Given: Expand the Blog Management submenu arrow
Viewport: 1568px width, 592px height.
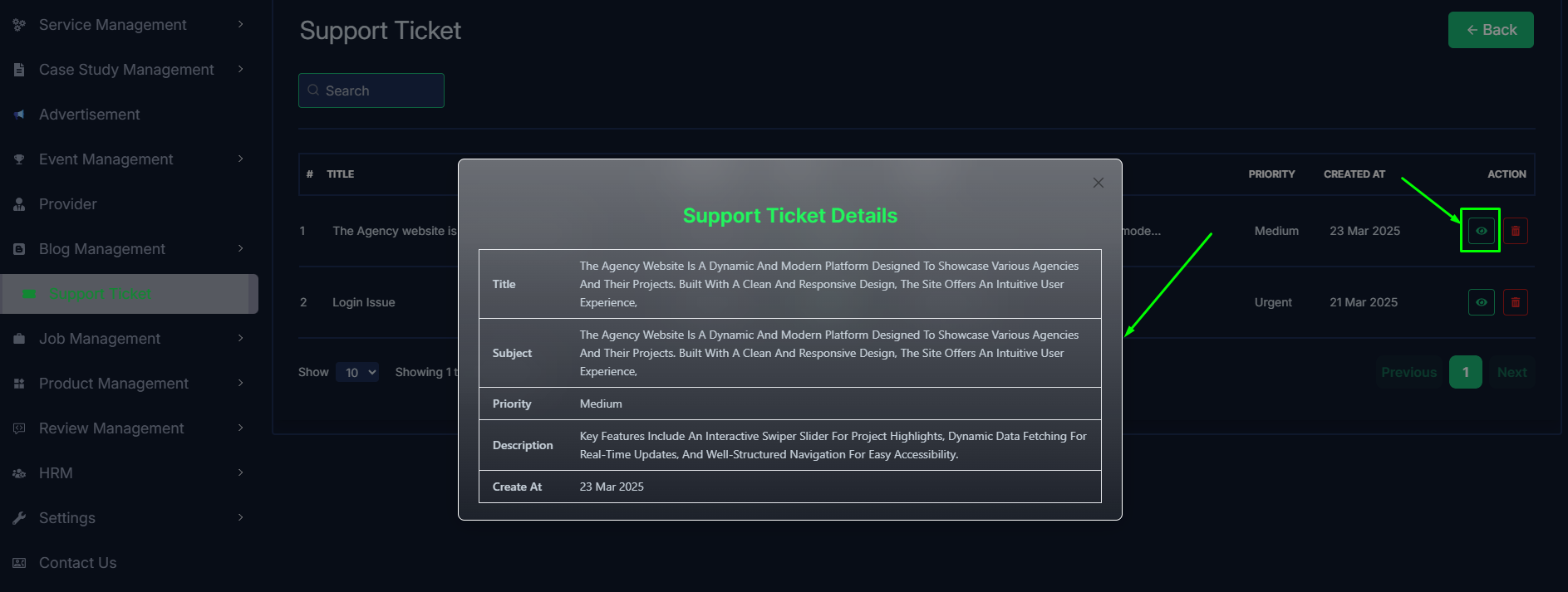Looking at the screenshot, I should tap(241, 248).
